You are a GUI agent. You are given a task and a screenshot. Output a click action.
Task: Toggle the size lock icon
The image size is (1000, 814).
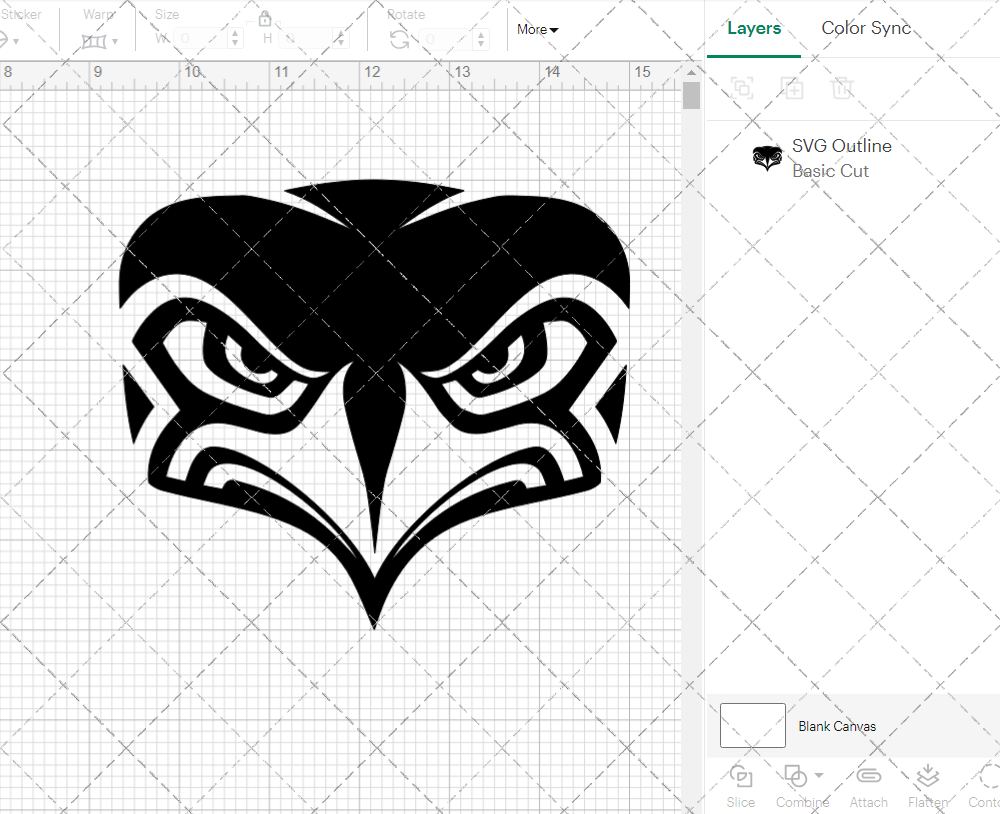click(265, 18)
